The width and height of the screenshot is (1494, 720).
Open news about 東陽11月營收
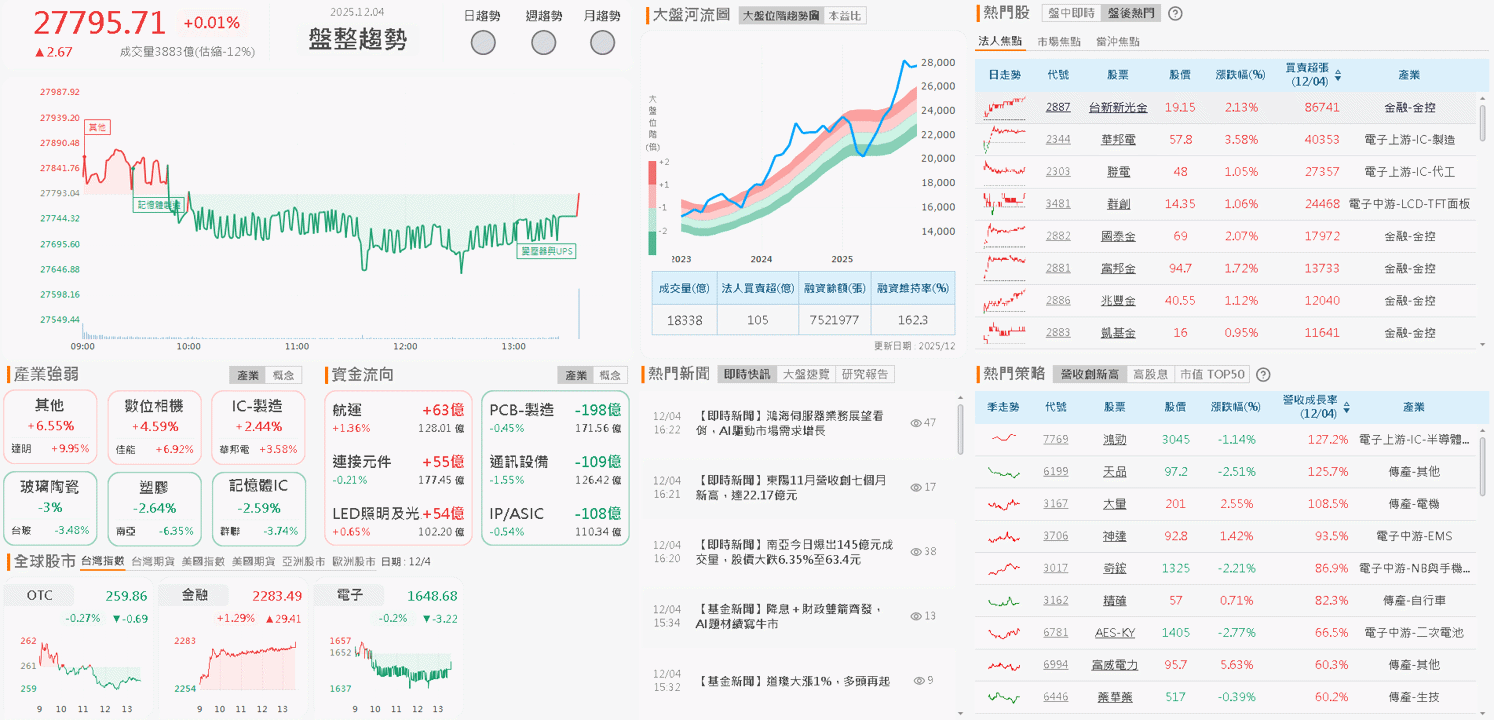pyautogui.click(x=791, y=487)
